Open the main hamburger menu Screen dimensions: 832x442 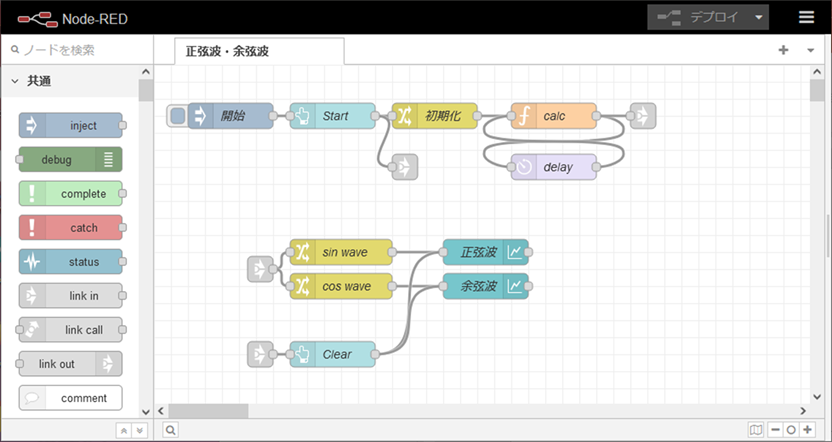point(806,17)
